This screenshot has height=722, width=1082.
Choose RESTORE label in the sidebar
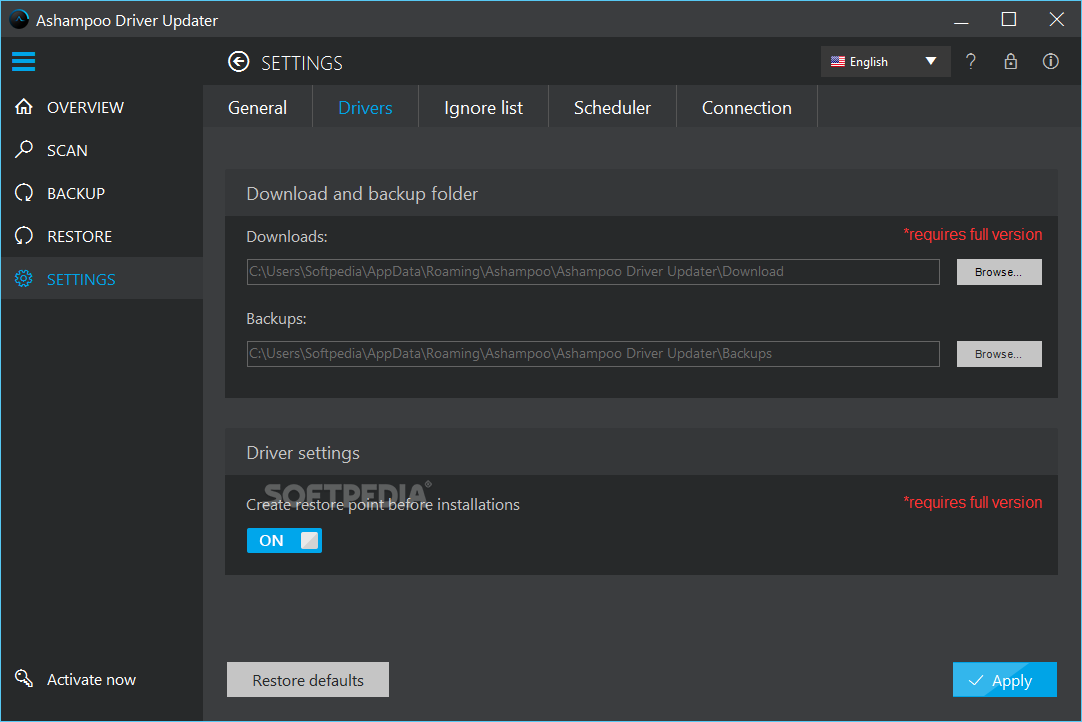tap(79, 236)
